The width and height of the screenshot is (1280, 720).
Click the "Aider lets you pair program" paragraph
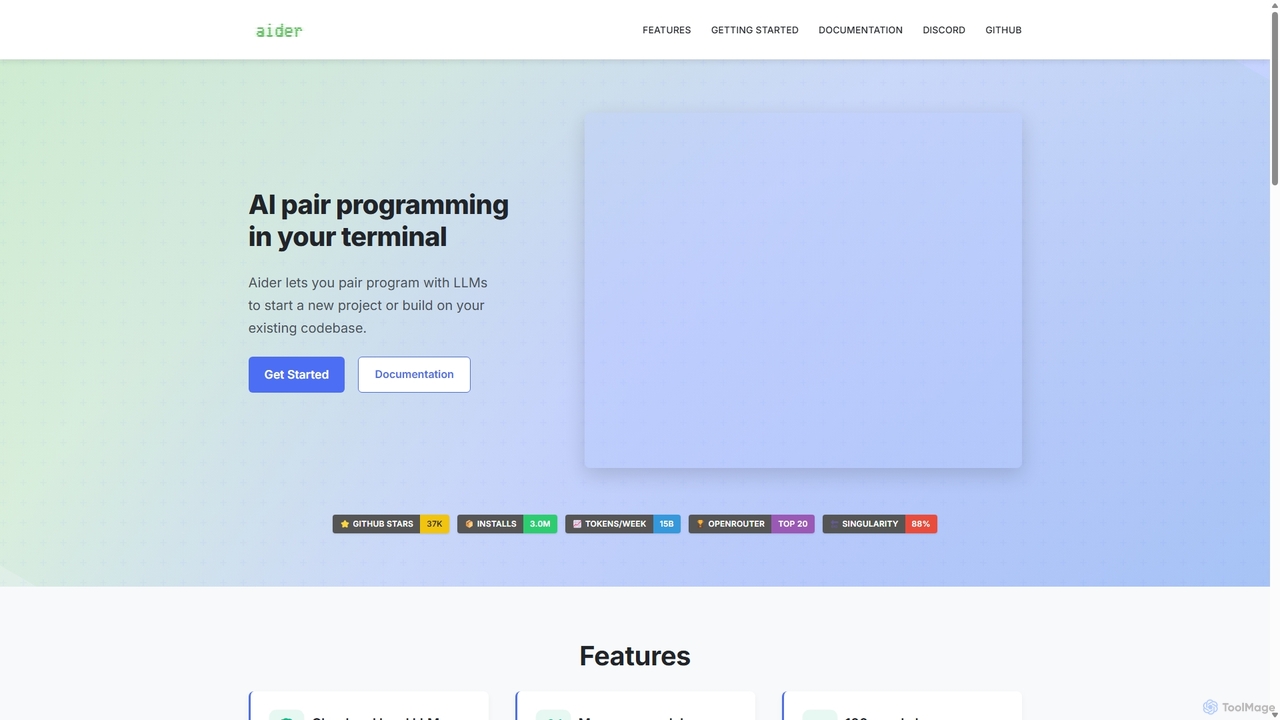click(368, 305)
